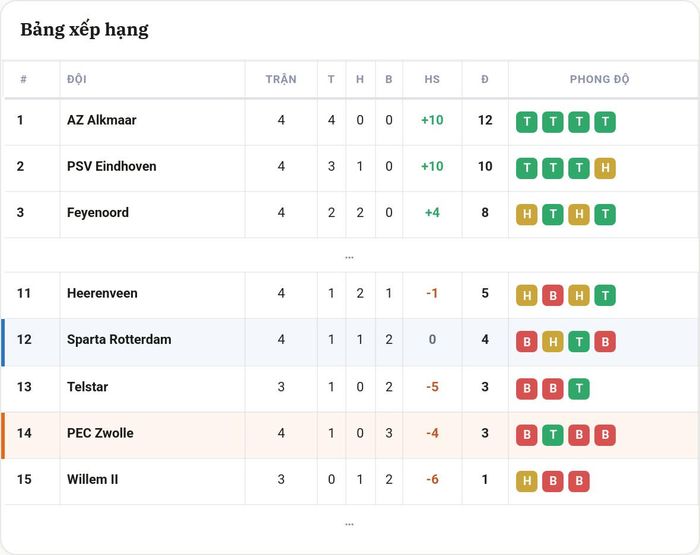Click the PHONG ĐỘ column header
The width and height of the screenshot is (700, 555).
(x=599, y=79)
